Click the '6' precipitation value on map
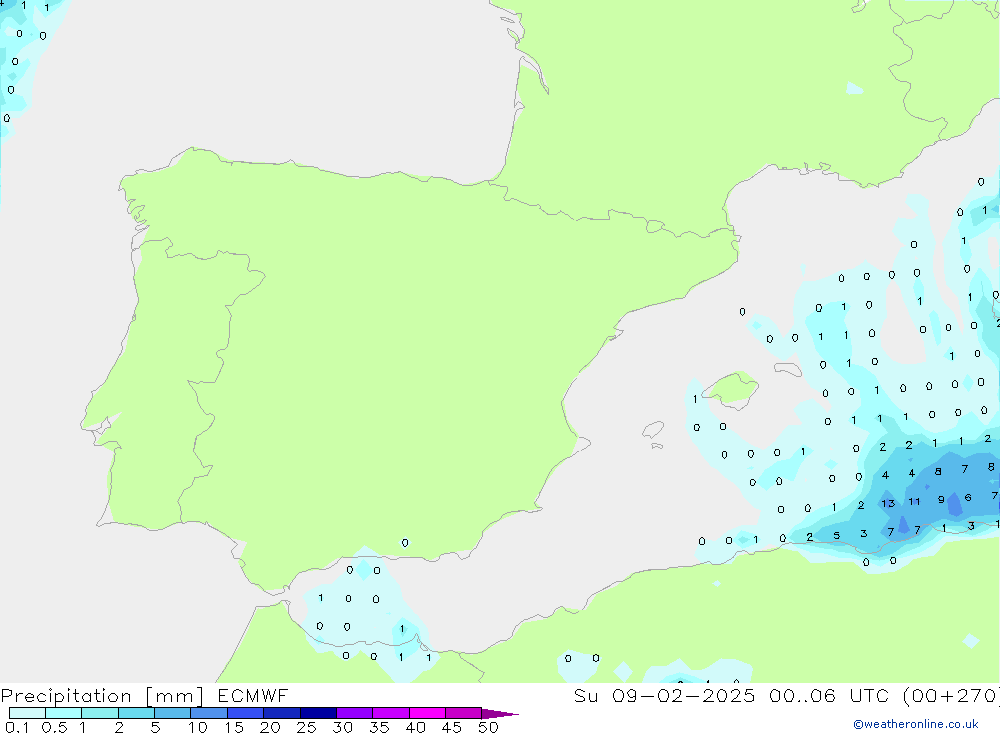 tap(968, 498)
